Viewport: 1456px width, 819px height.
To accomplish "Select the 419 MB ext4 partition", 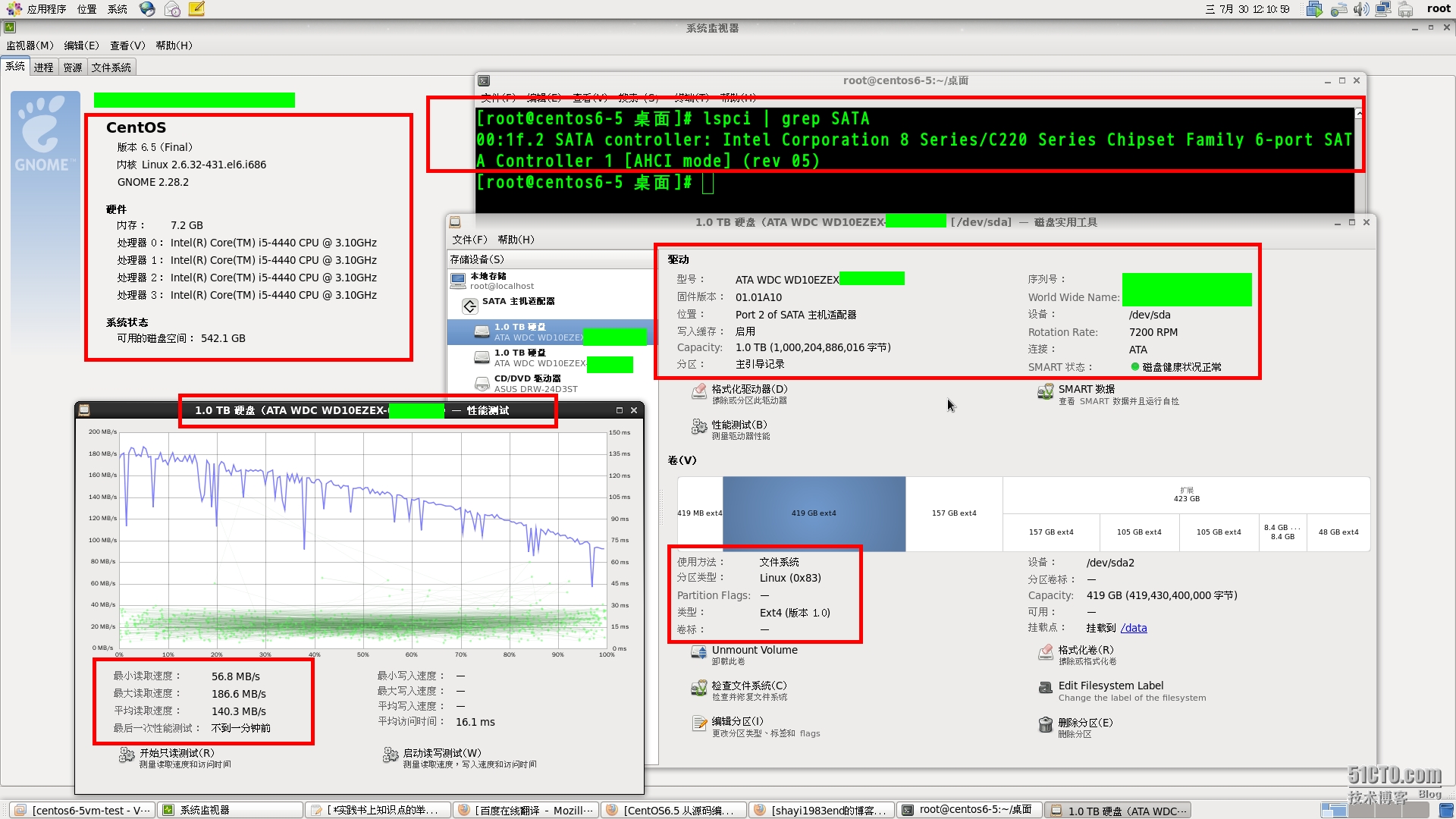I will point(700,513).
